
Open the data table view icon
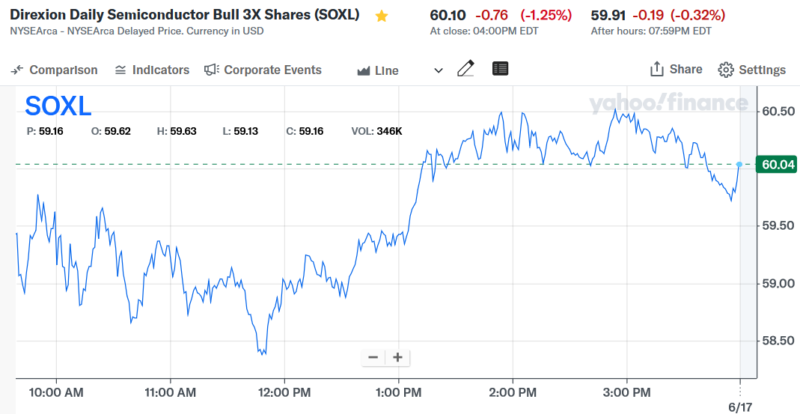(x=500, y=69)
